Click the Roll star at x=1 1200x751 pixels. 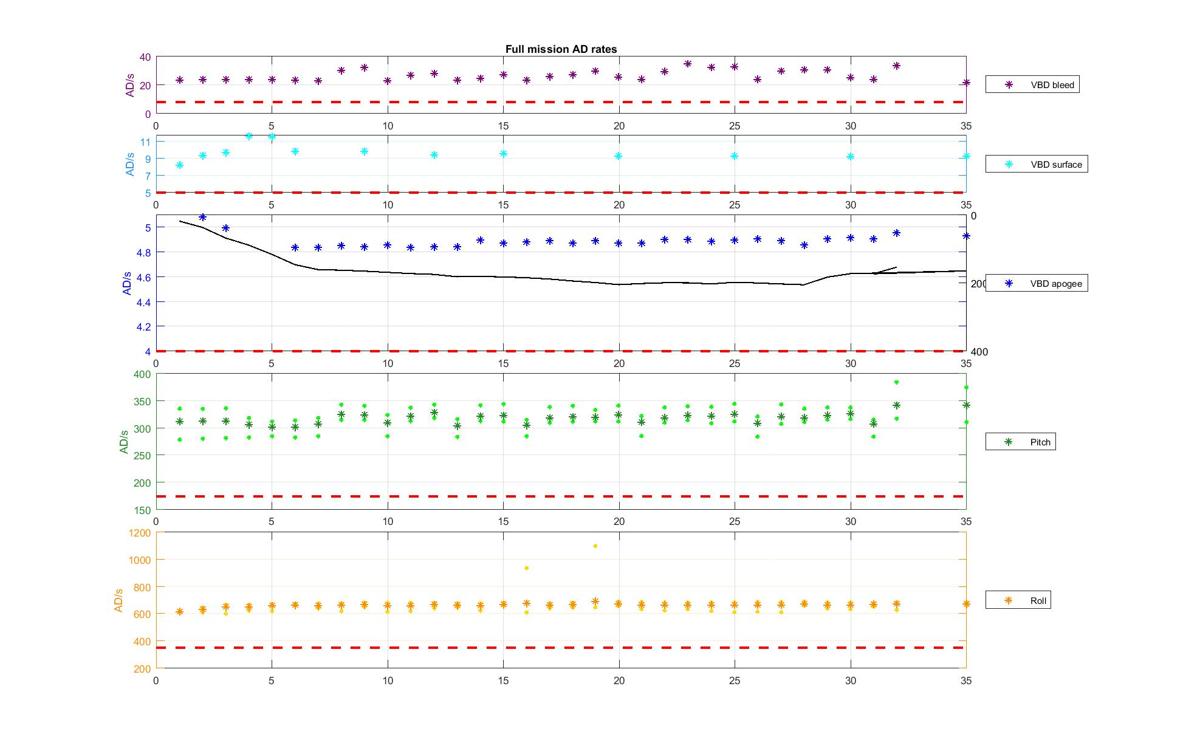coord(179,611)
